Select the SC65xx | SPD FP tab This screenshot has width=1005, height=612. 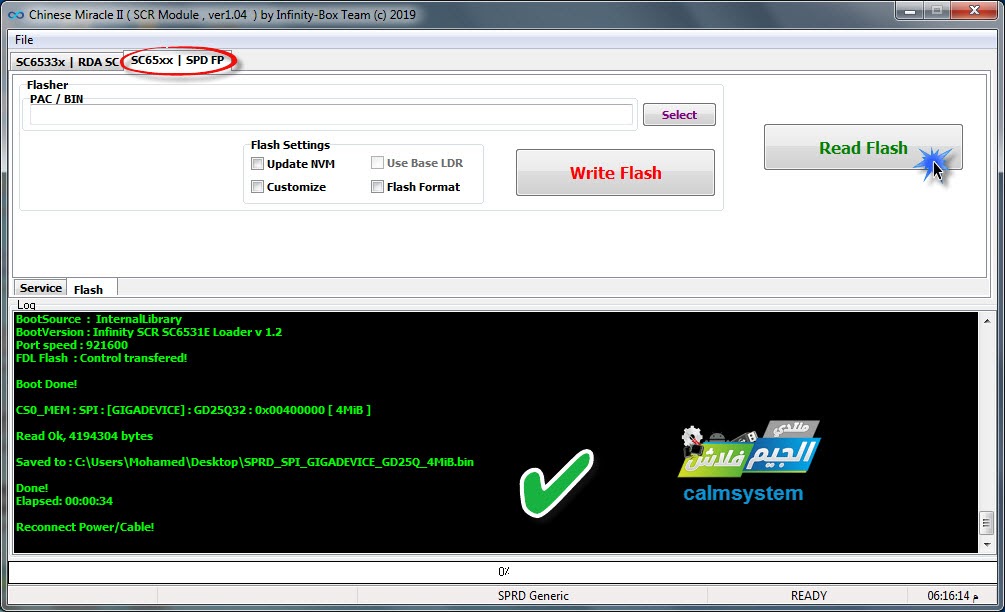coord(178,60)
